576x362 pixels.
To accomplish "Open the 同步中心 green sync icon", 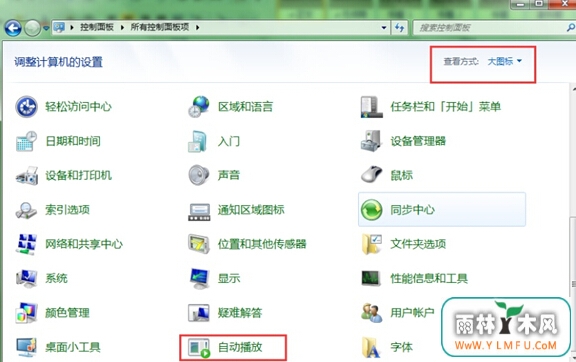I will [371, 210].
